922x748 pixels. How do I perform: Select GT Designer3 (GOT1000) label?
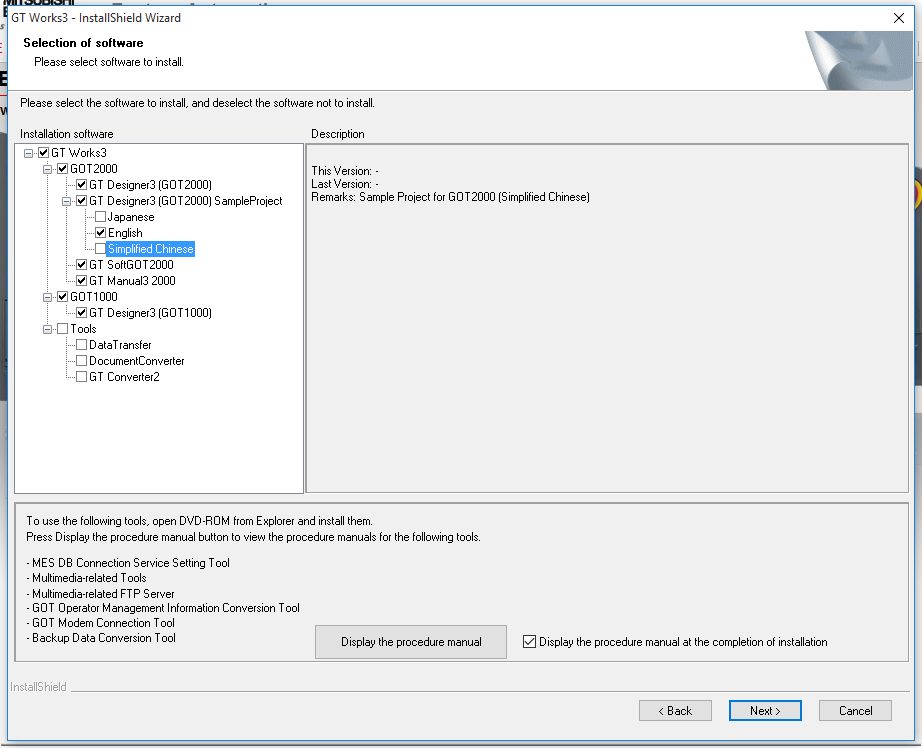point(150,313)
